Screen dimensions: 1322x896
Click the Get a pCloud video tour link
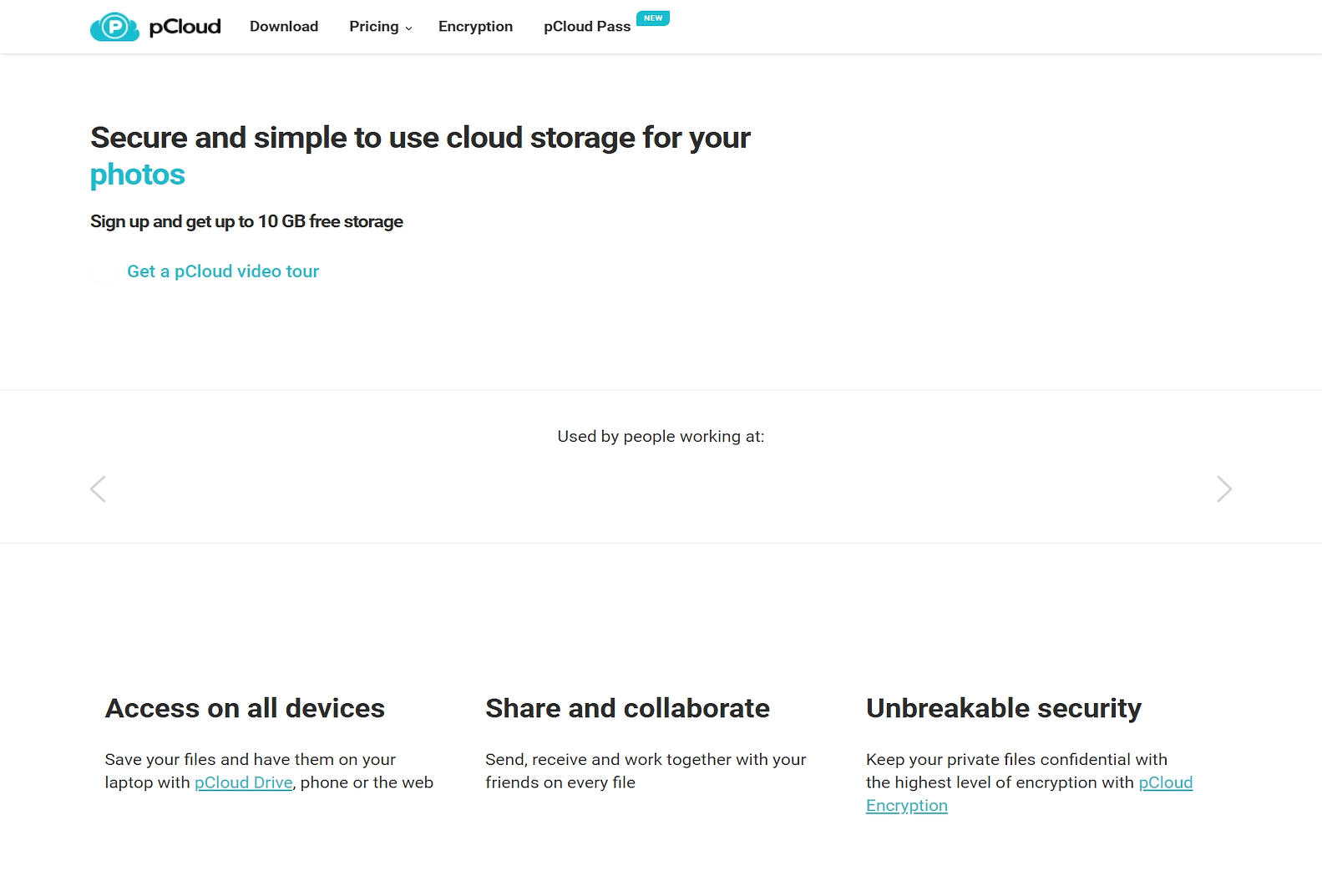[x=223, y=271]
